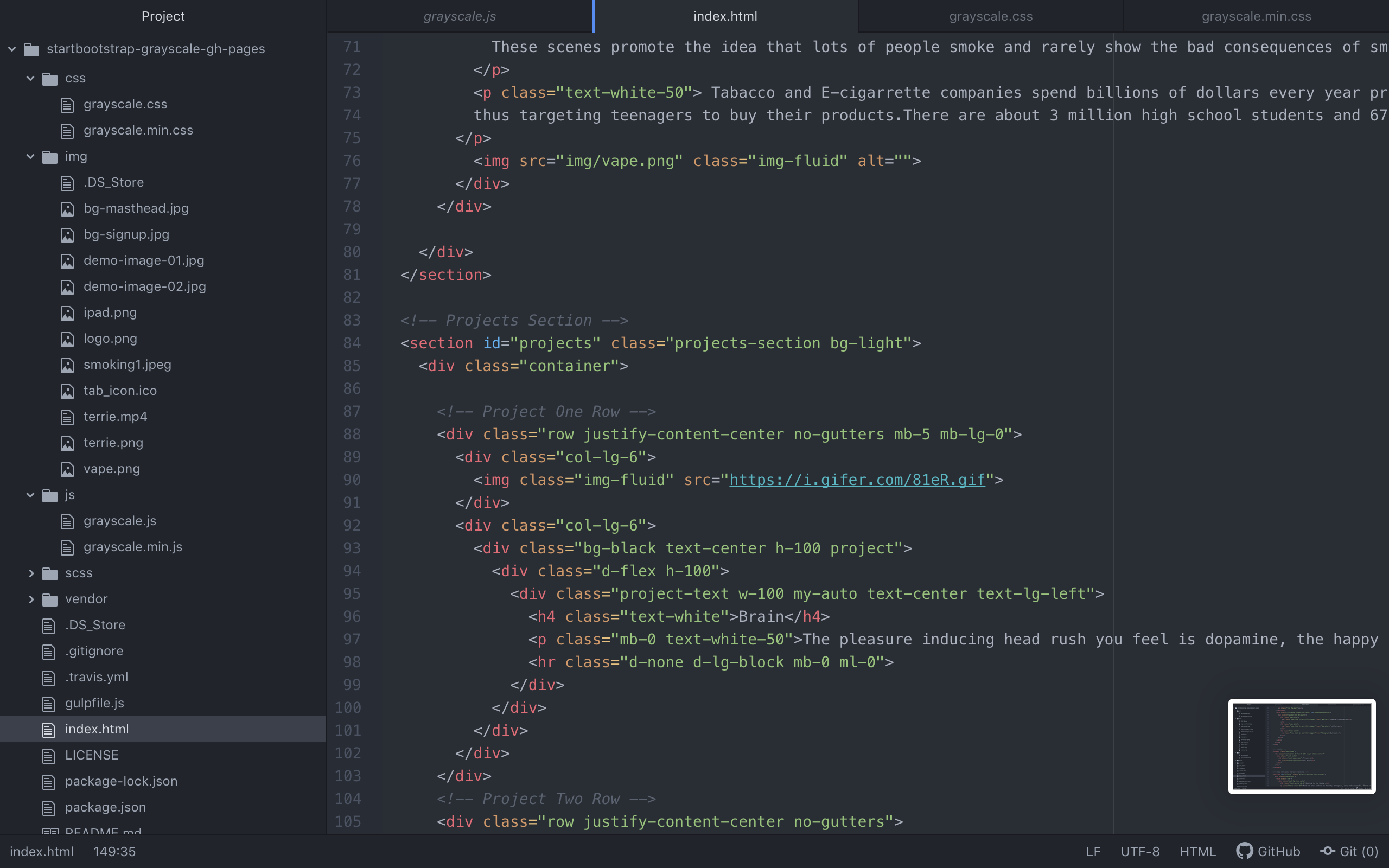
Task: Click UTF-8 in the status bar
Action: (1140, 851)
